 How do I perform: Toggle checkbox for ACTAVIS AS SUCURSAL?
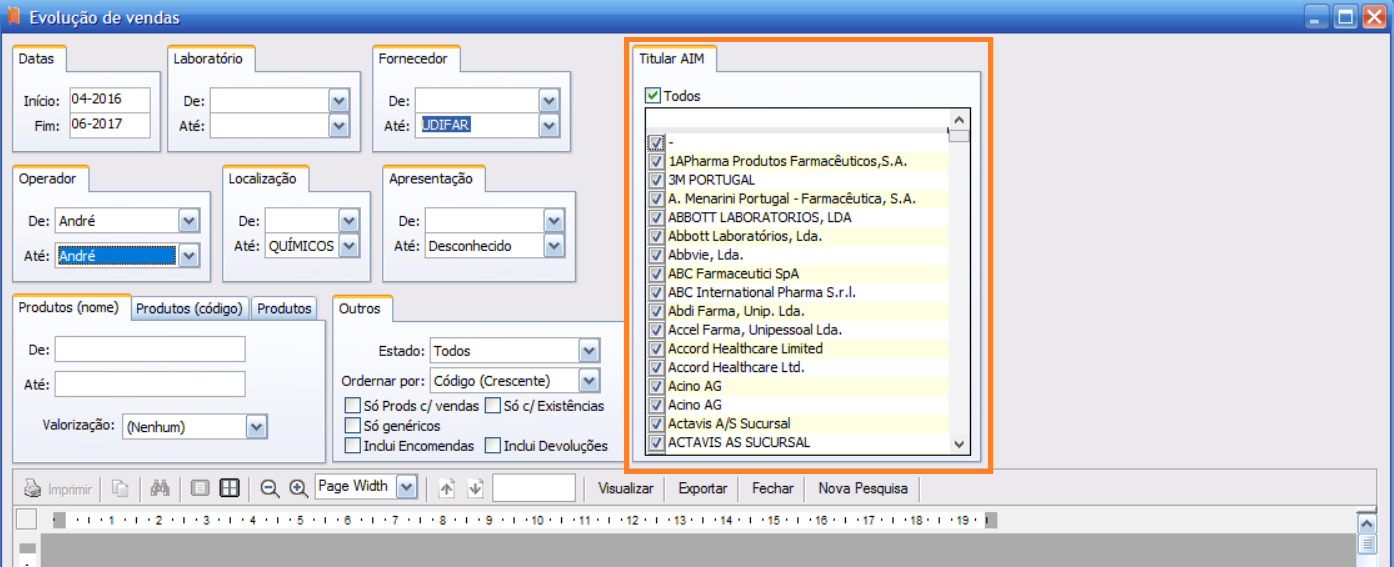tap(657, 442)
